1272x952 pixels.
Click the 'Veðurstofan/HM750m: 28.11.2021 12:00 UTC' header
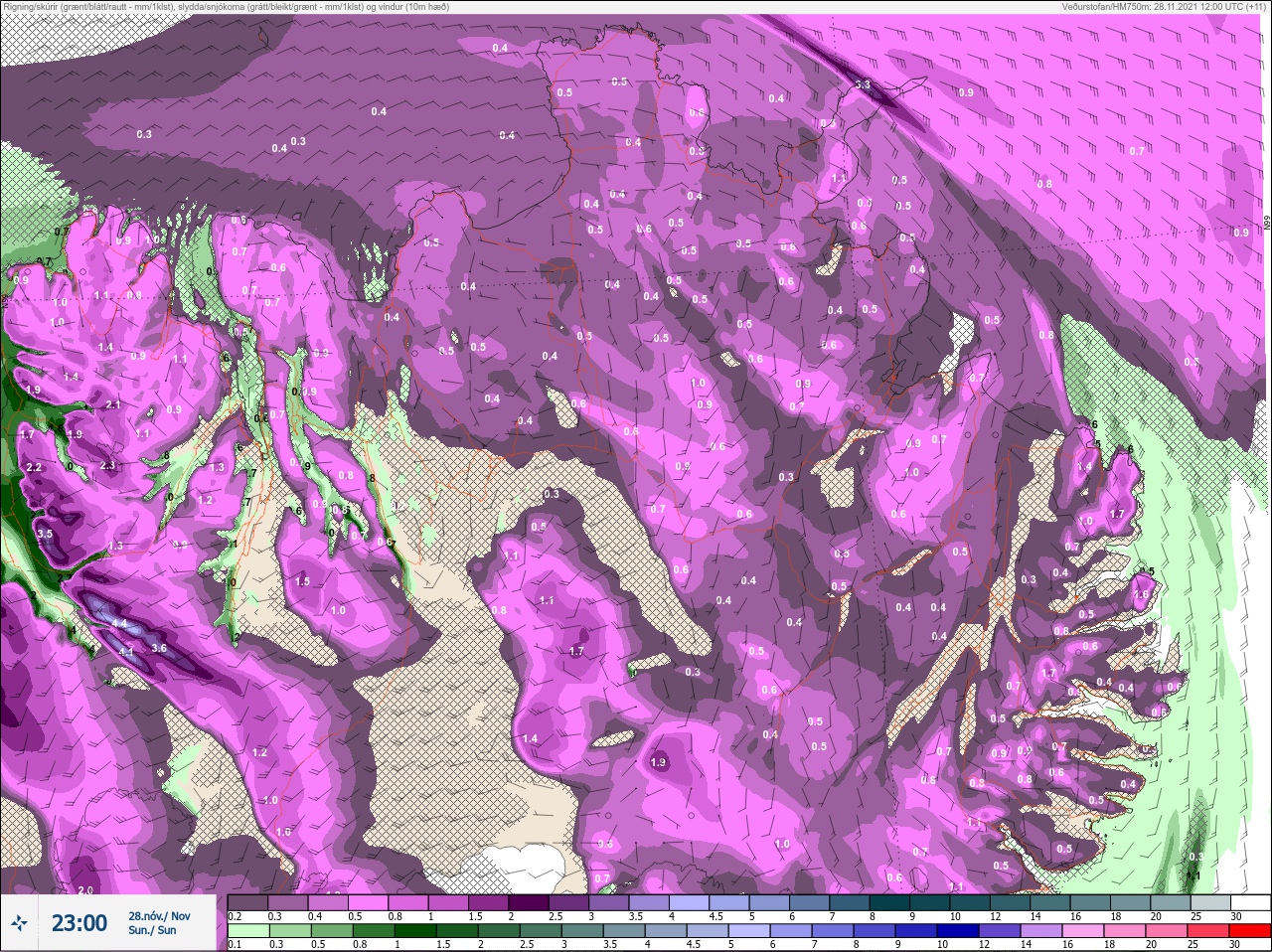click(1154, 7)
